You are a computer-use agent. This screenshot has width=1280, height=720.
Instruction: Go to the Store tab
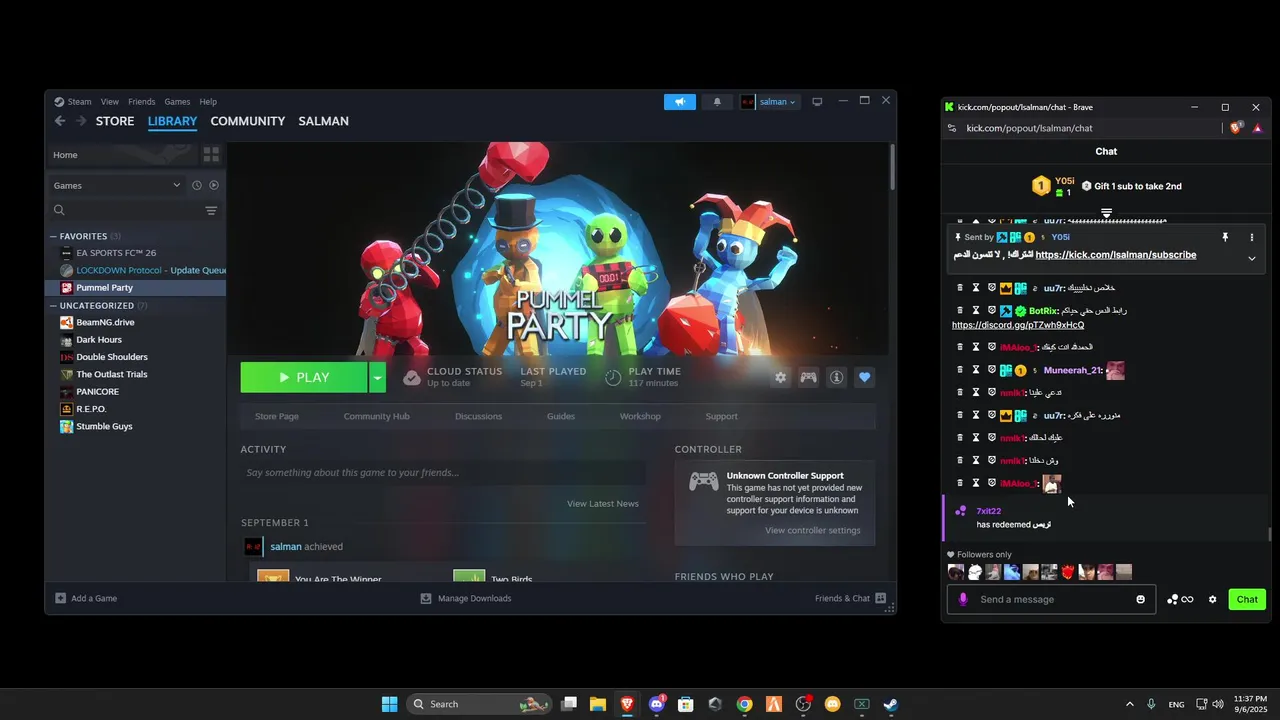point(115,121)
